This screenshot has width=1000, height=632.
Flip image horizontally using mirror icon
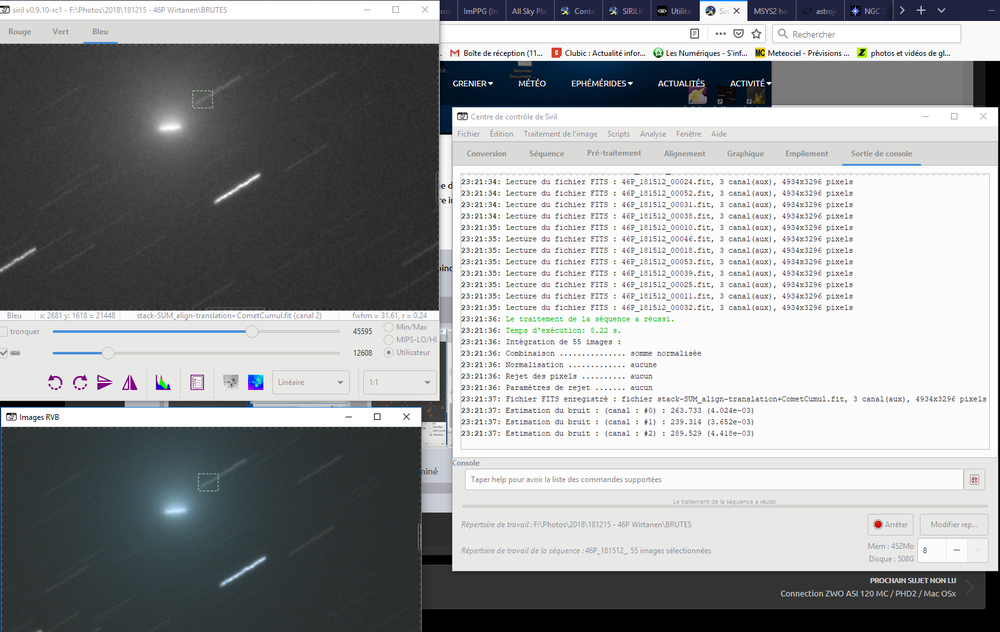point(129,383)
